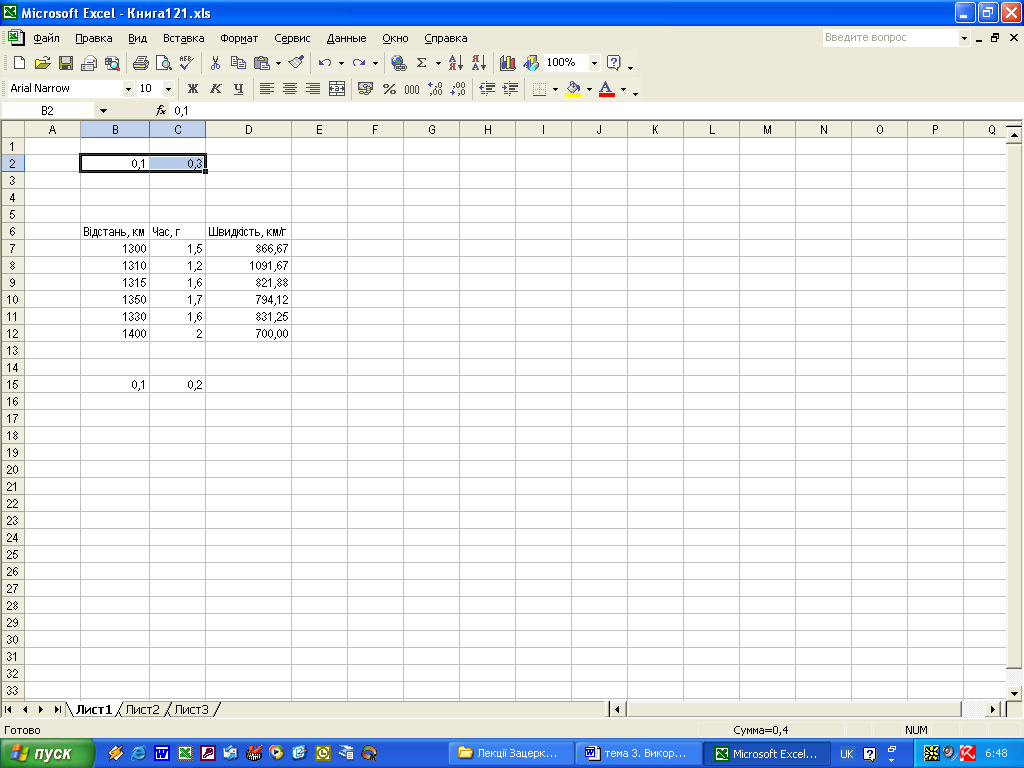Cut selection with the scissors icon
Viewport: 1024px width, 768px height.
coord(215,63)
